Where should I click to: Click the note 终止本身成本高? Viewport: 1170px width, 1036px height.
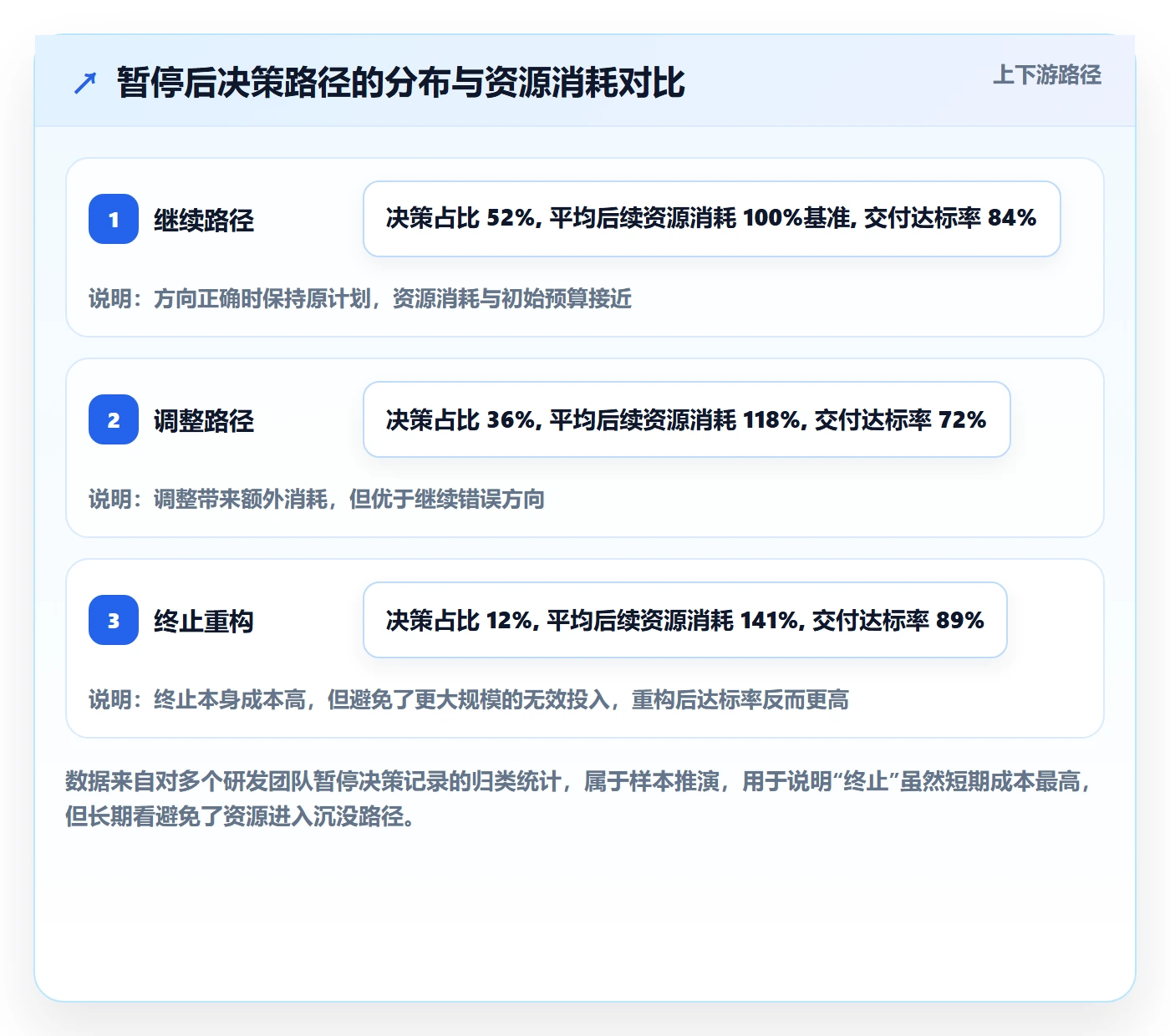pyautogui.click(x=469, y=699)
